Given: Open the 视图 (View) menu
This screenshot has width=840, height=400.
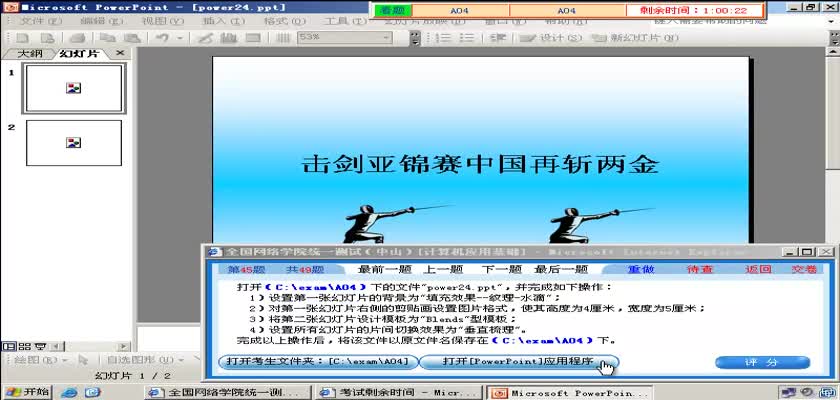Looking at the screenshot, I should click(162, 21).
